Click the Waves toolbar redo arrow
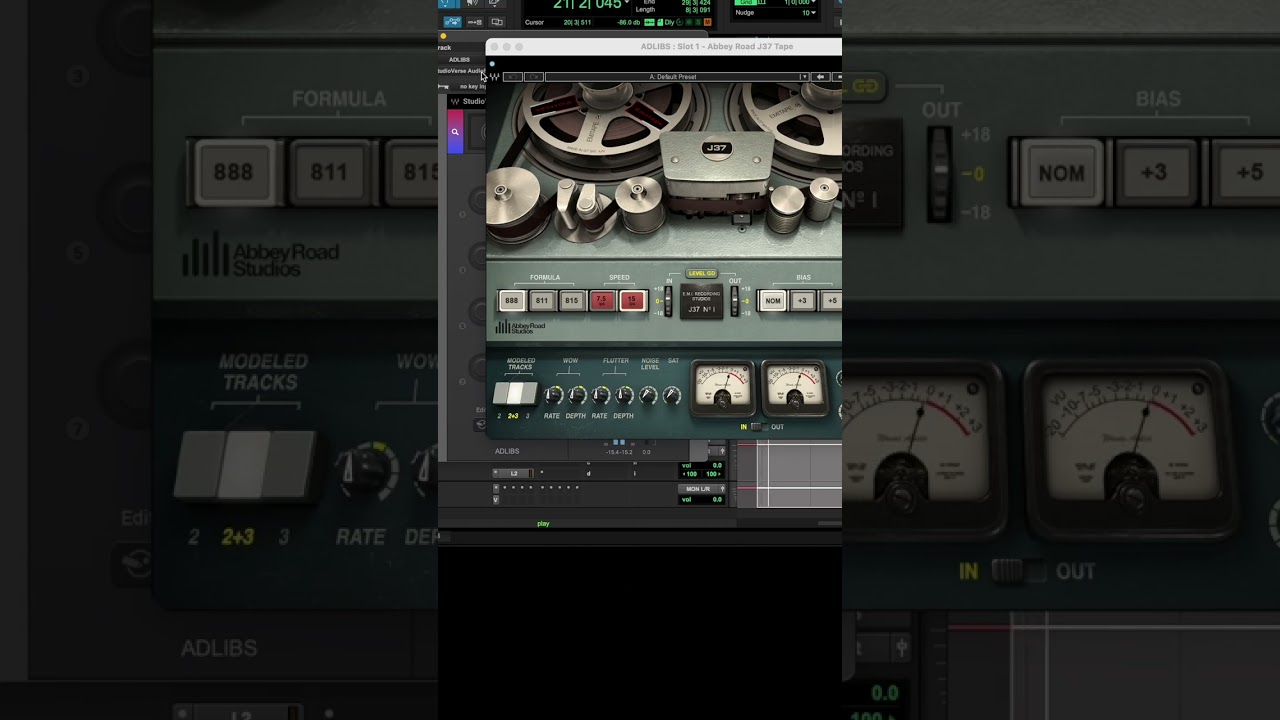 click(x=534, y=77)
